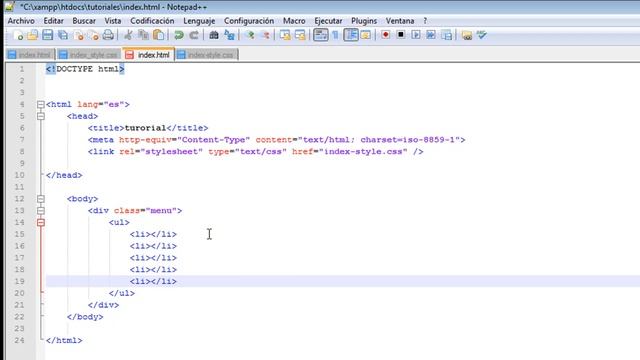
Task: Open user defined language dialog icon
Action: point(366,36)
